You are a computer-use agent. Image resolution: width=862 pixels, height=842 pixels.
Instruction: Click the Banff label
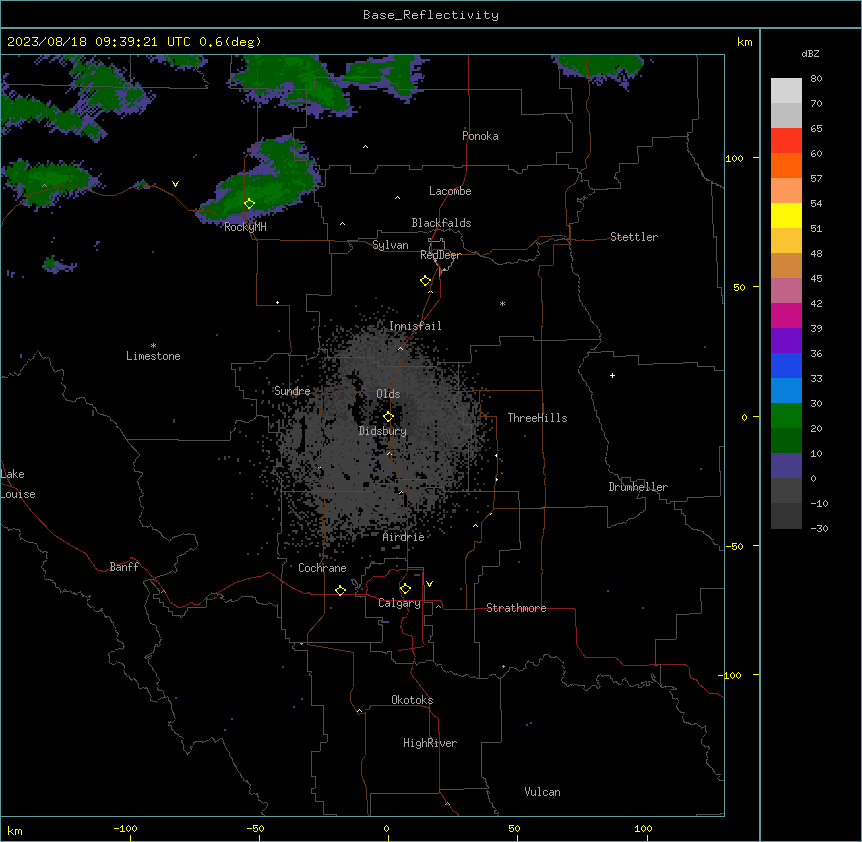[x=124, y=567]
